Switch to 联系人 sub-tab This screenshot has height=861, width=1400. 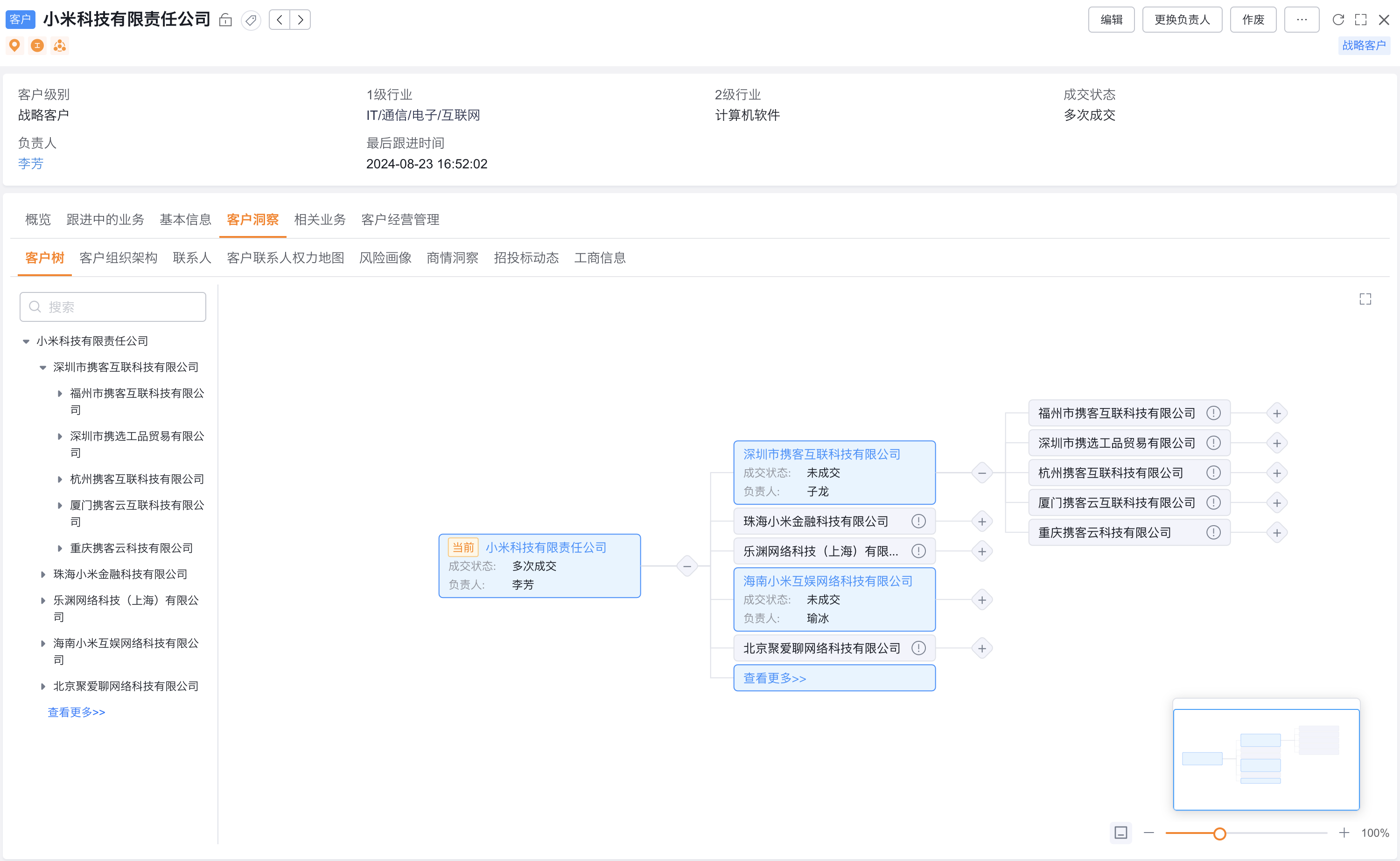192,258
